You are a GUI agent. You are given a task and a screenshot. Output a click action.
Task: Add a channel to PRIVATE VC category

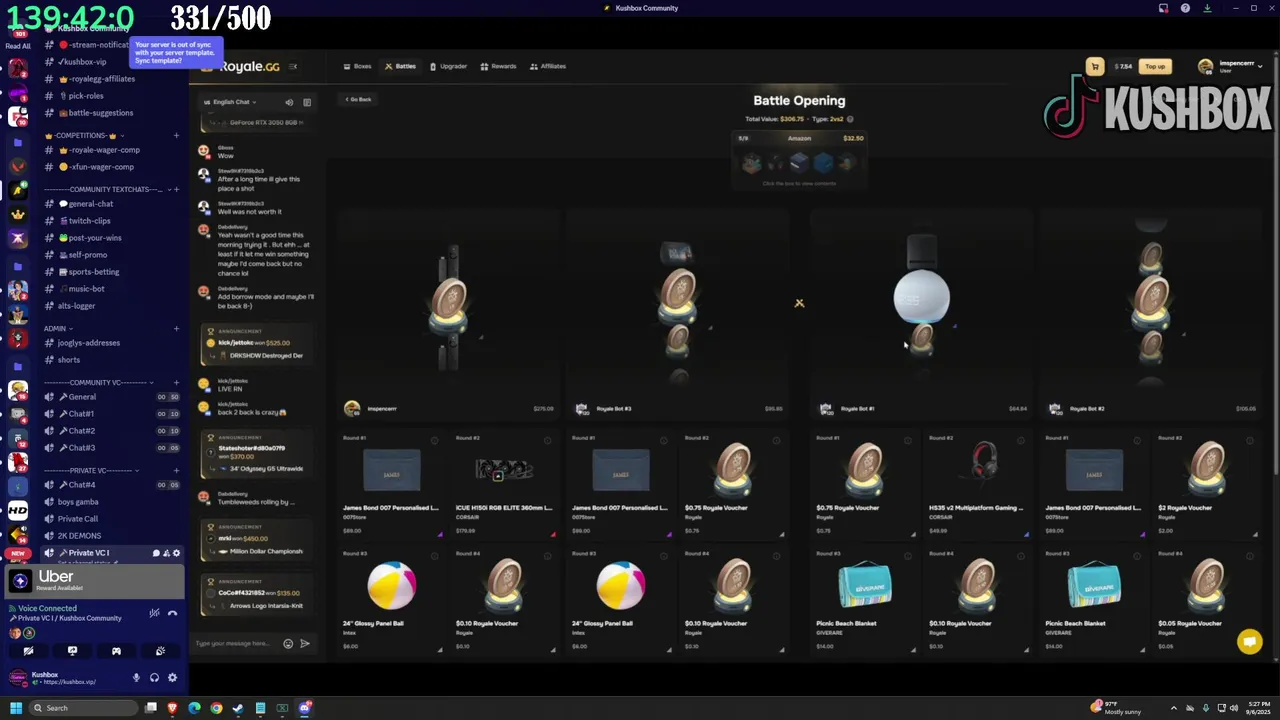176,470
